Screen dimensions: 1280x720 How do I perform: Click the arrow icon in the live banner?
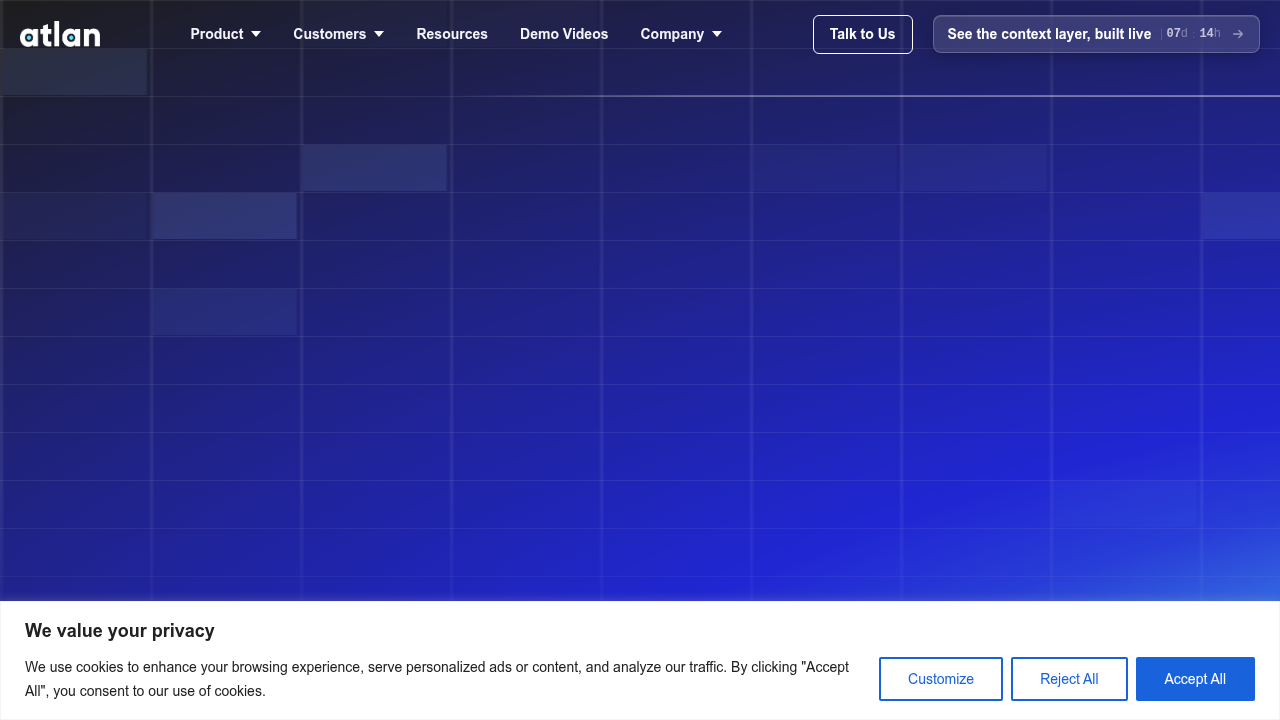[1238, 34]
